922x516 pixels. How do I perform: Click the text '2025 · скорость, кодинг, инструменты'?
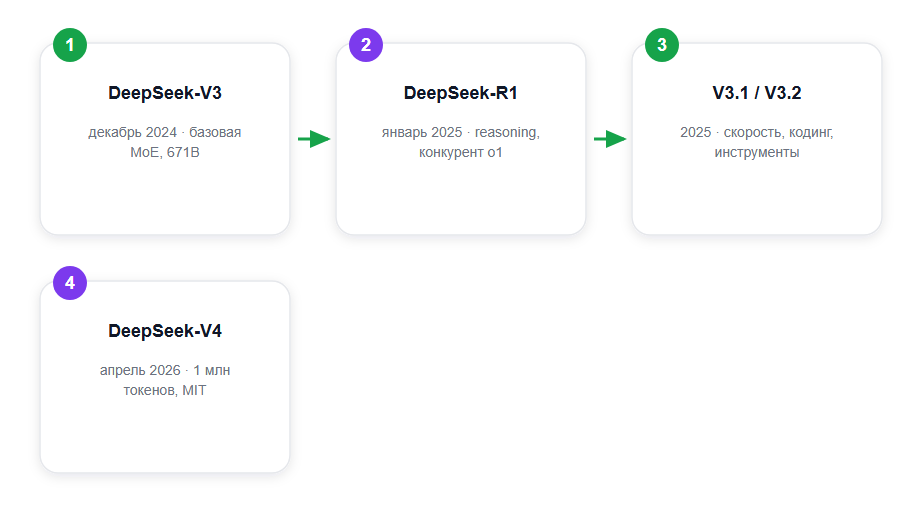tap(757, 142)
